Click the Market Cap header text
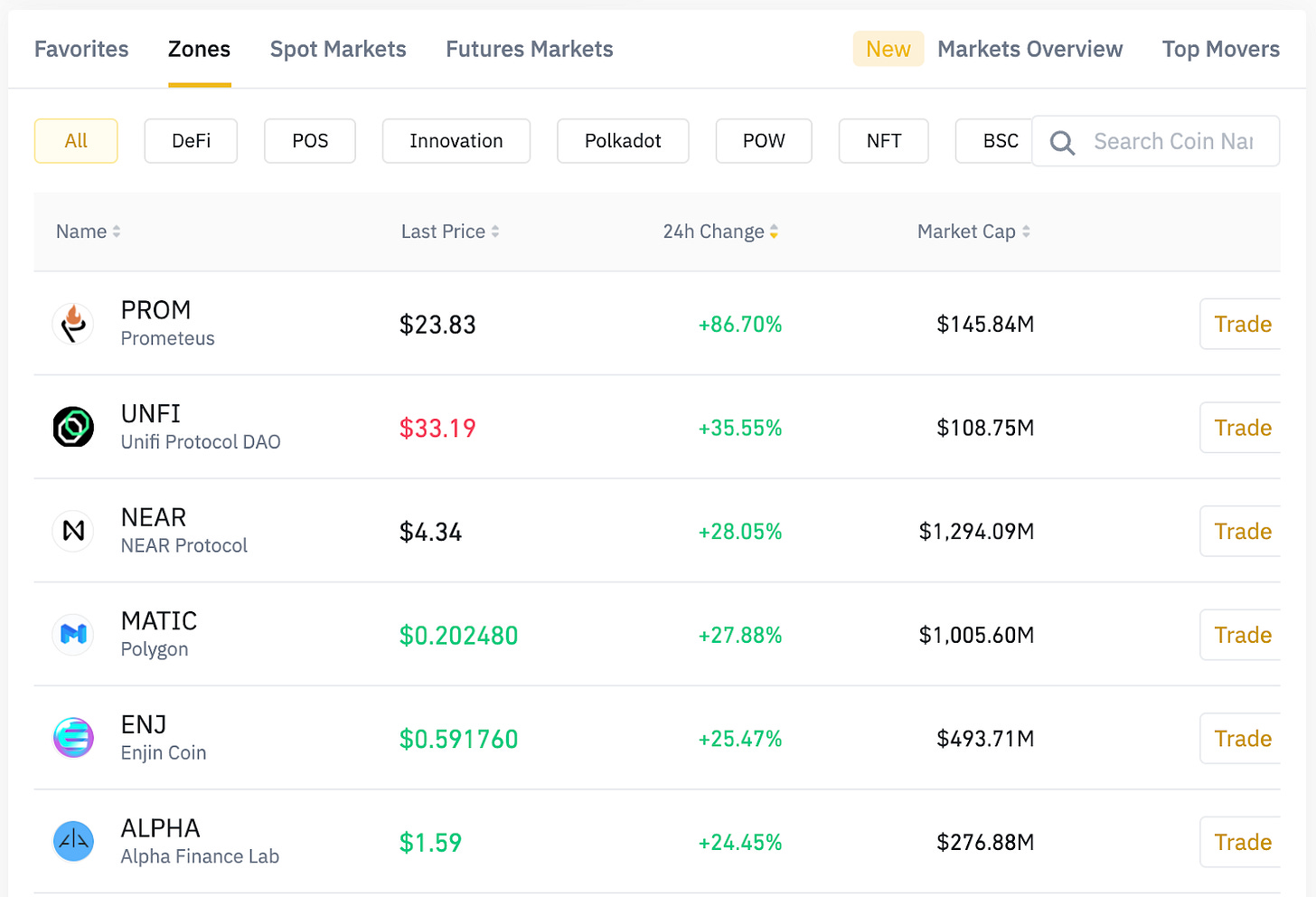The width and height of the screenshot is (1316, 897). pyautogui.click(x=966, y=231)
